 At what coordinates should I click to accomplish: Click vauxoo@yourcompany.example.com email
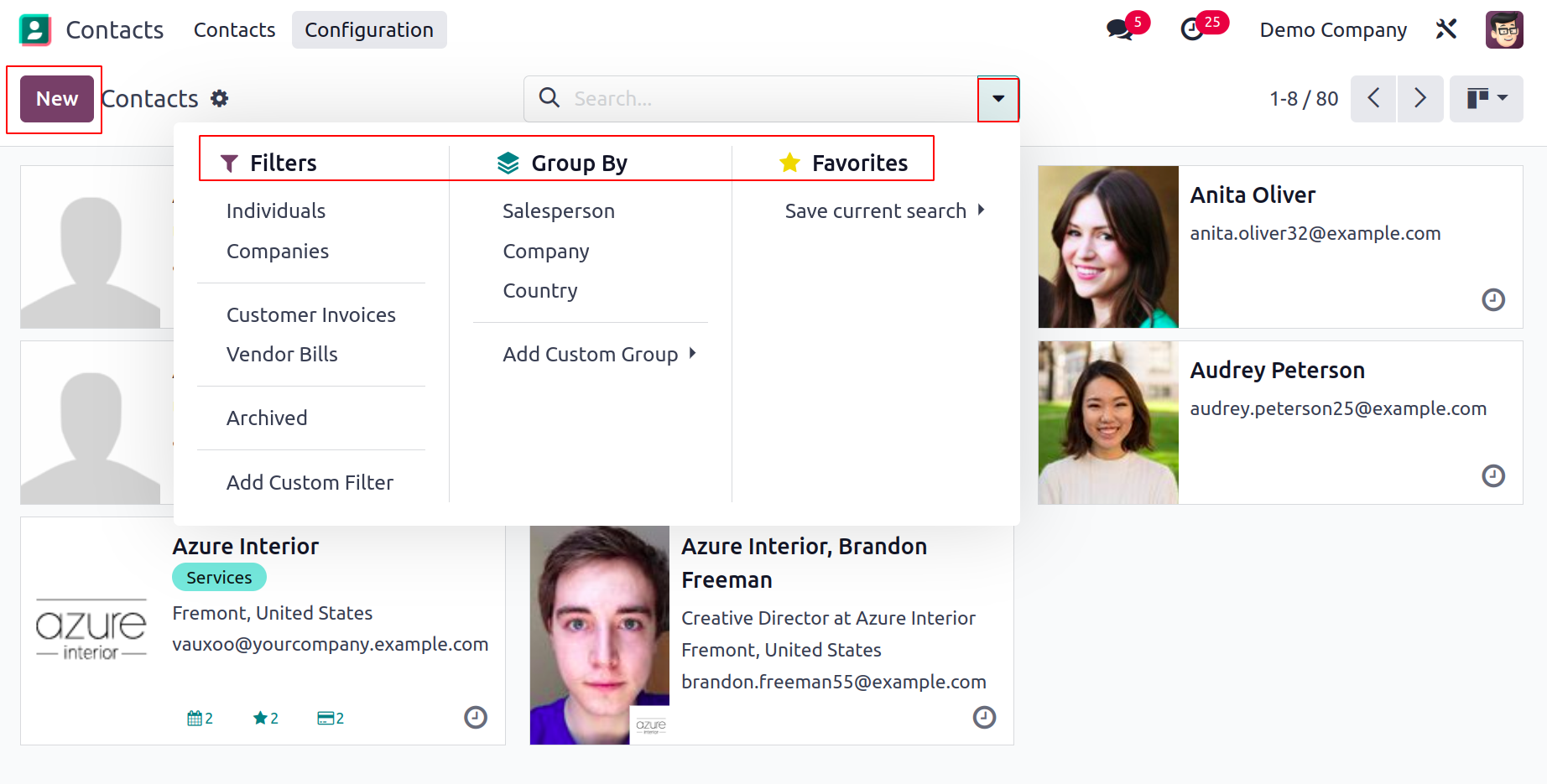(331, 645)
